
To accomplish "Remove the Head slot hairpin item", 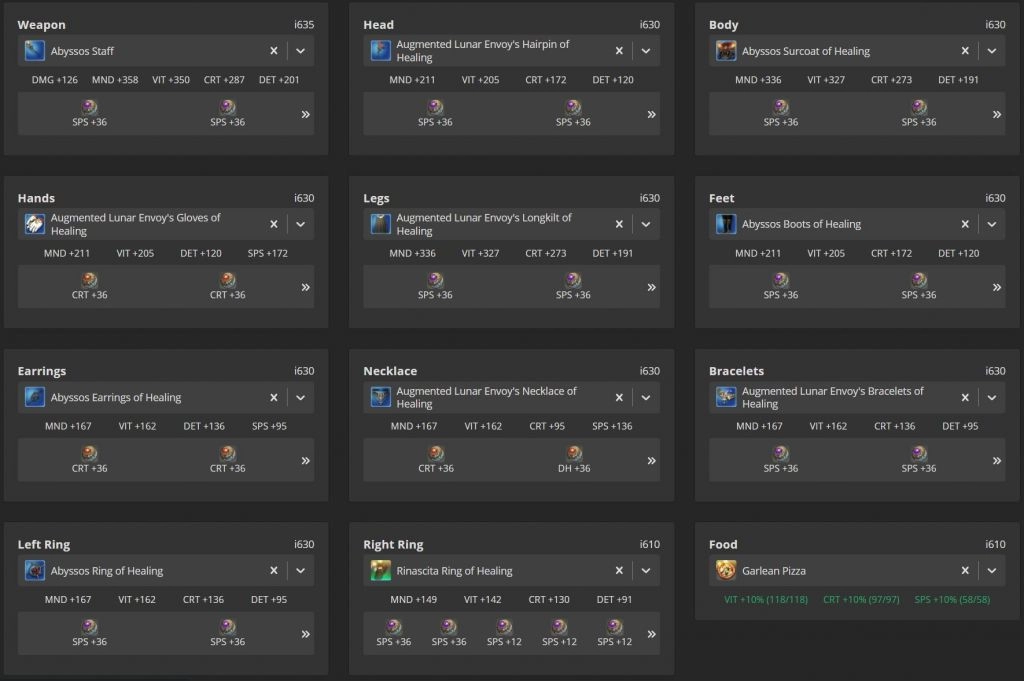I will pos(619,51).
